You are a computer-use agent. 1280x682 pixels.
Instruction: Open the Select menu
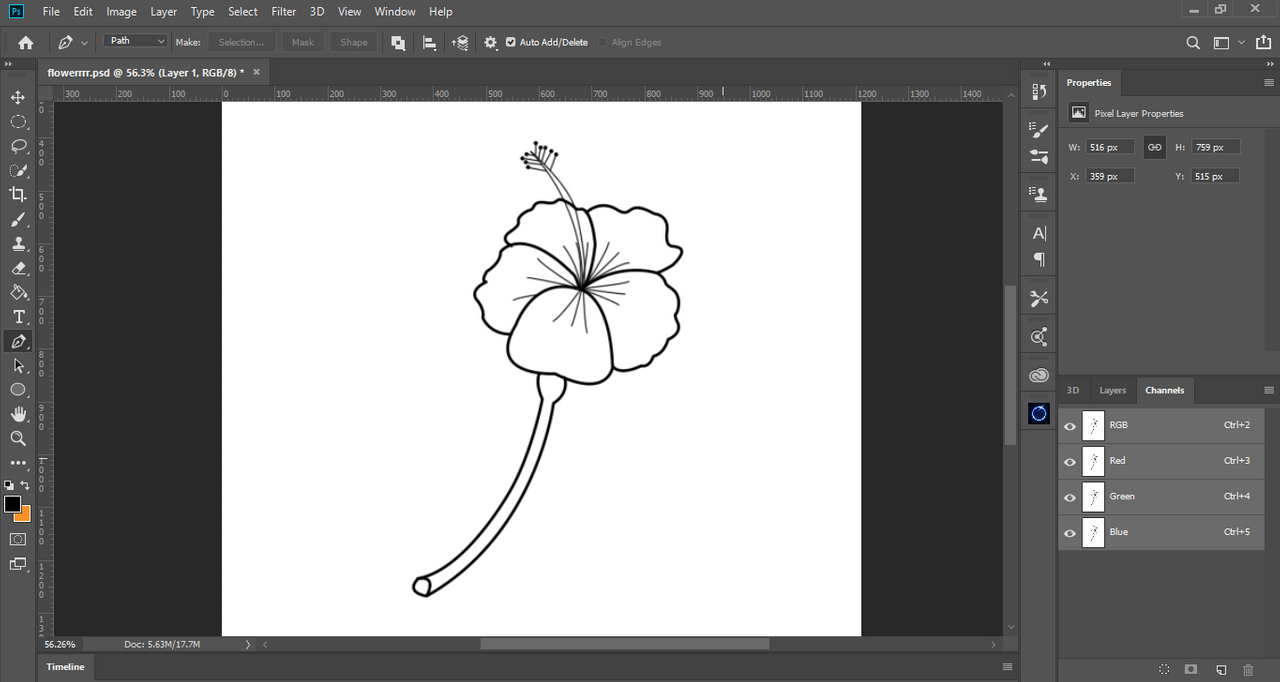243,11
